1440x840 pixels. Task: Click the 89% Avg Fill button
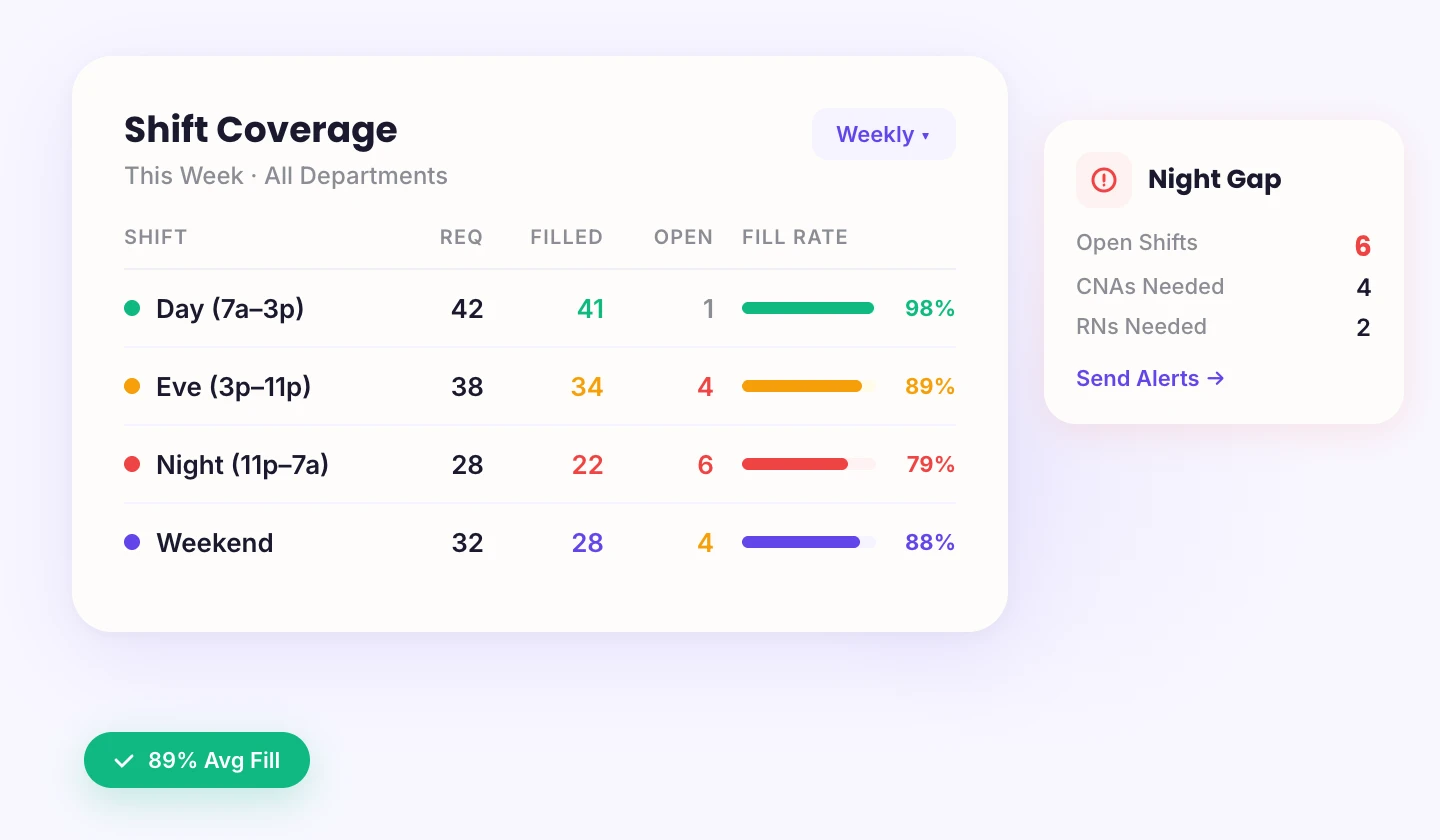pyautogui.click(x=197, y=760)
